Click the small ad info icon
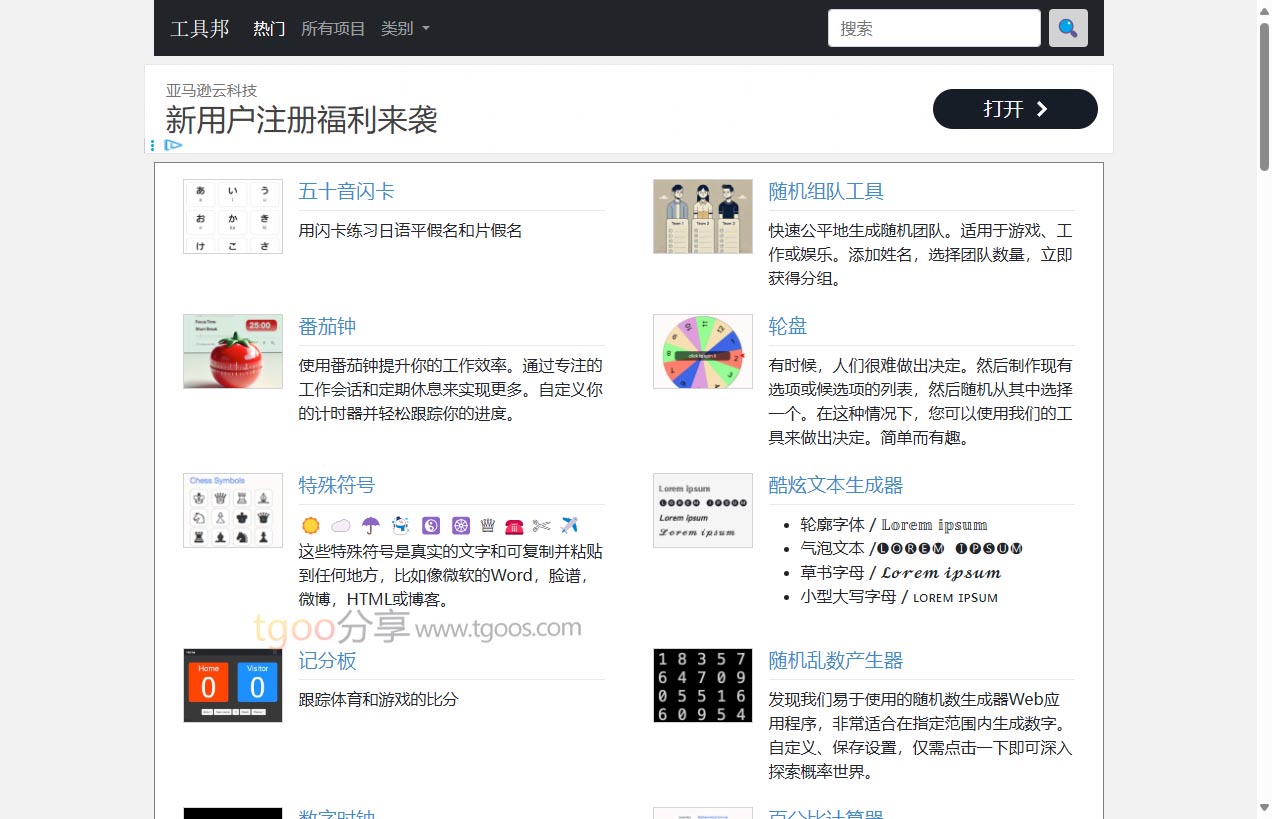1272x819 pixels. (174, 145)
